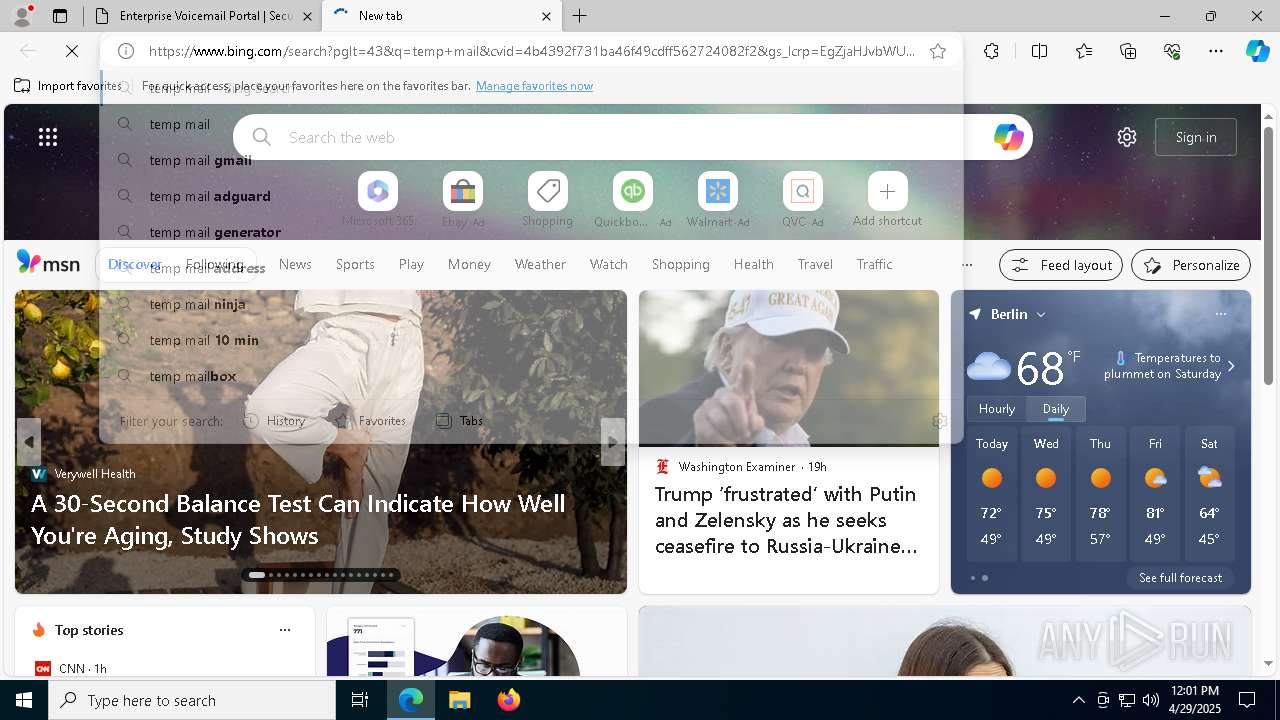
Task: Click the Sign in button
Action: 1196,137
